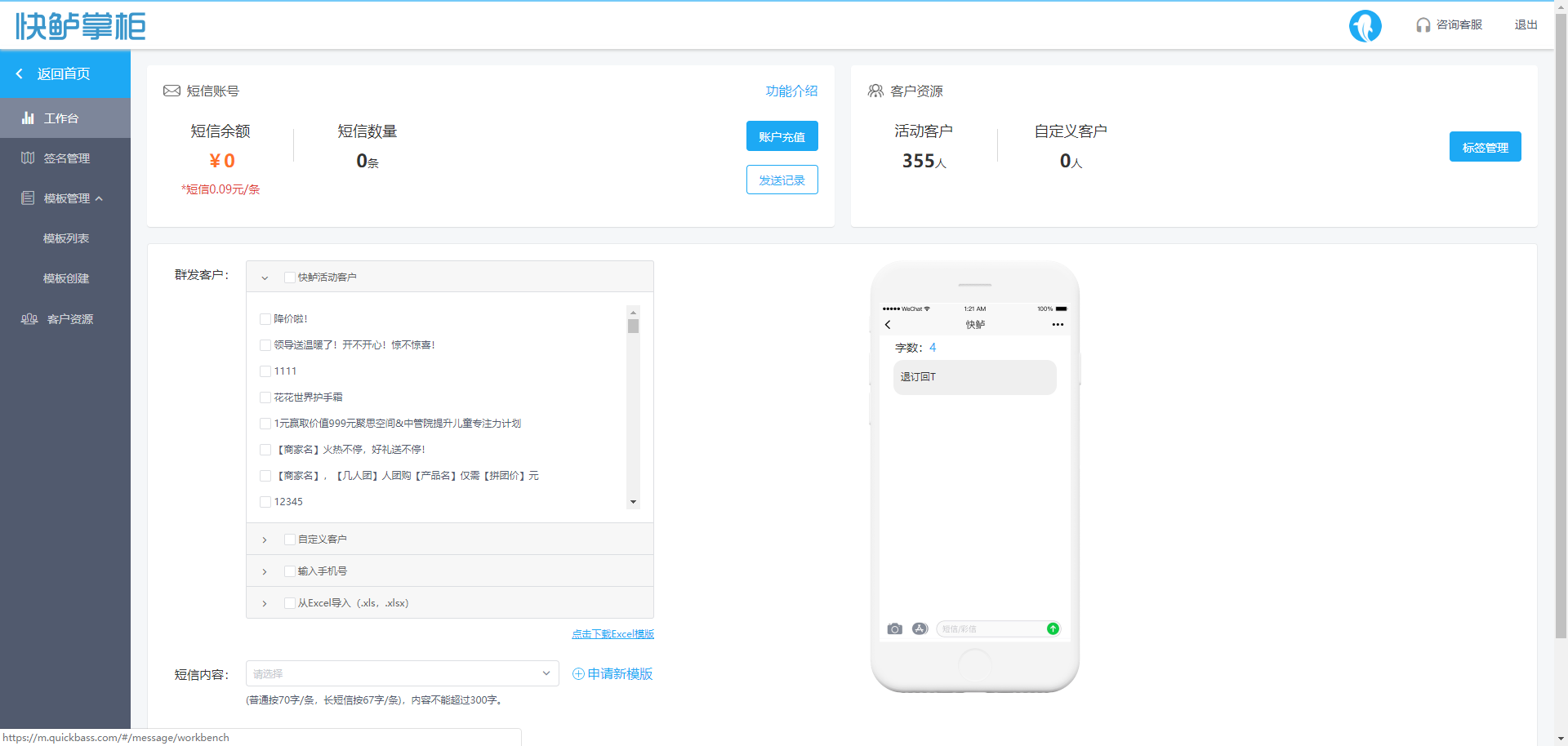Open the 短信内容 template dropdown
Screen dimensions: 1568x746
402,674
